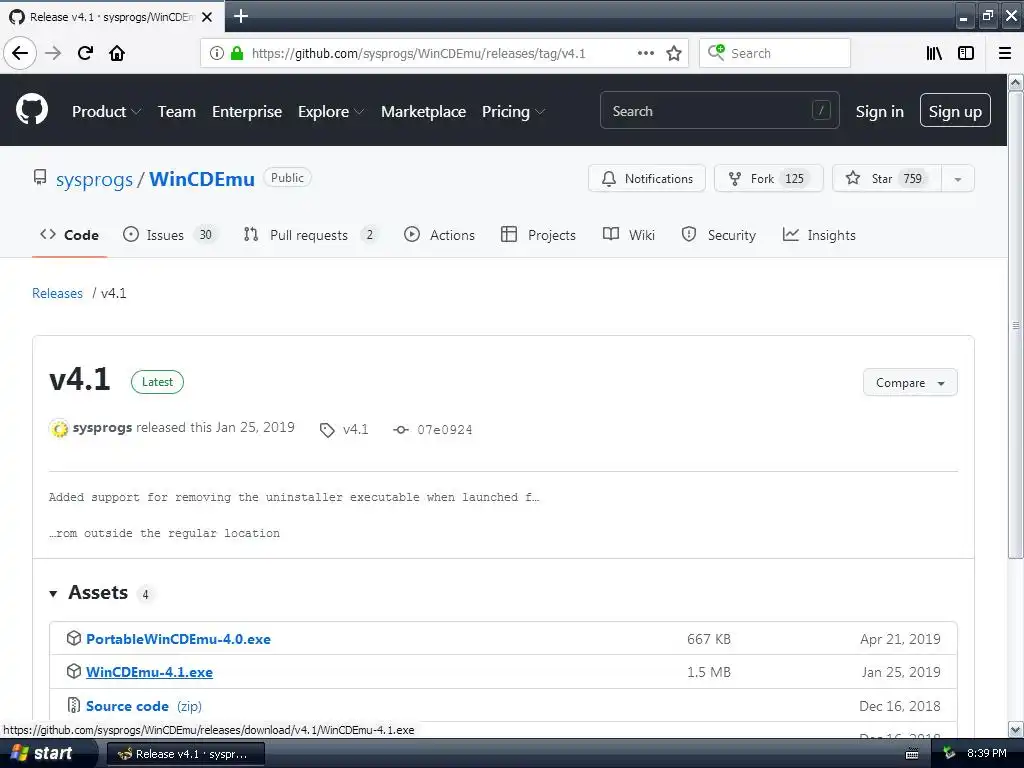Viewport: 1024px width, 768px height.
Task: Click the browser address bar URL
Action: (x=419, y=54)
